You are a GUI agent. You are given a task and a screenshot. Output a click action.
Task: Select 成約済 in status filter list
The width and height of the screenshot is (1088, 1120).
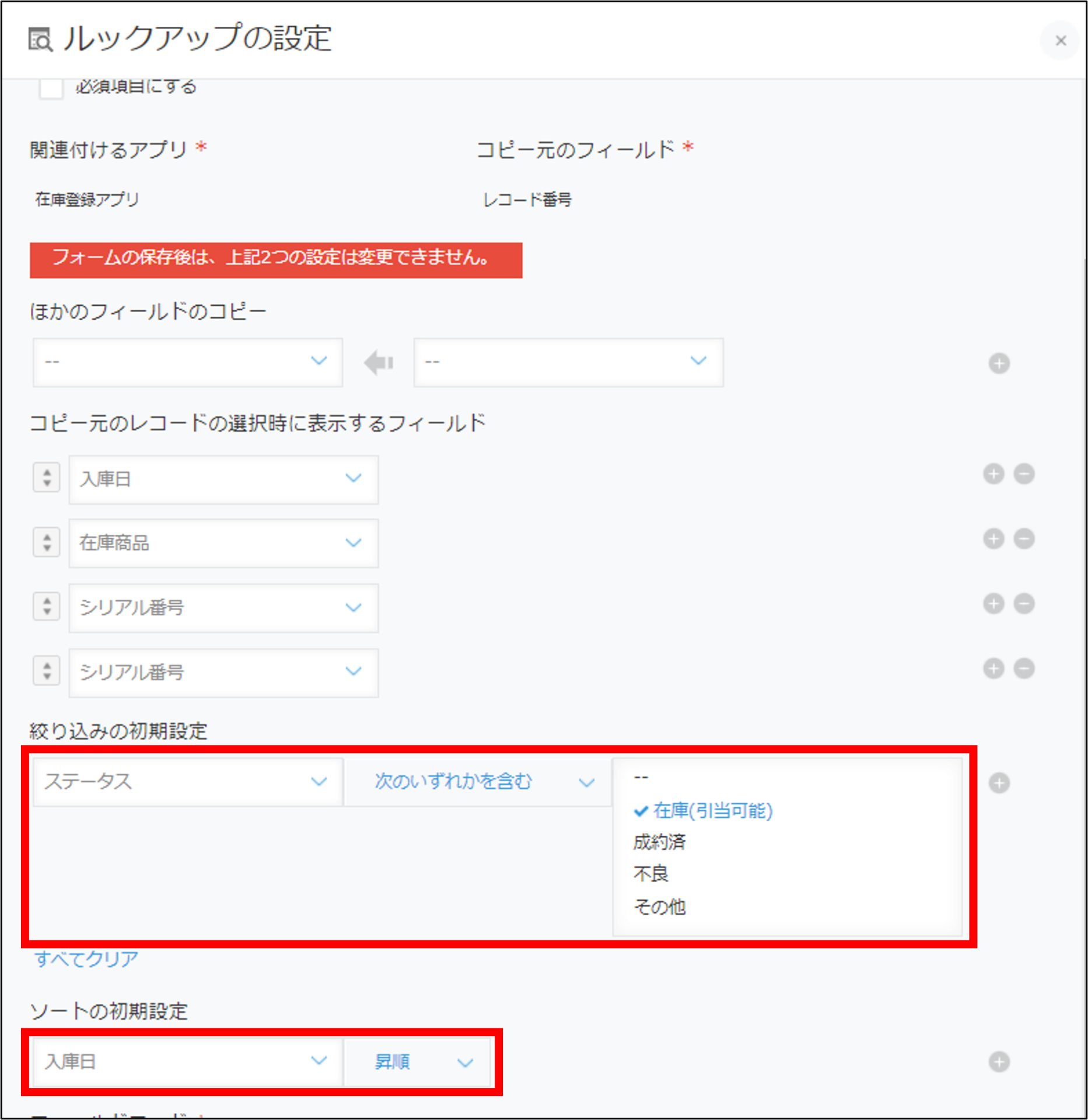(660, 842)
